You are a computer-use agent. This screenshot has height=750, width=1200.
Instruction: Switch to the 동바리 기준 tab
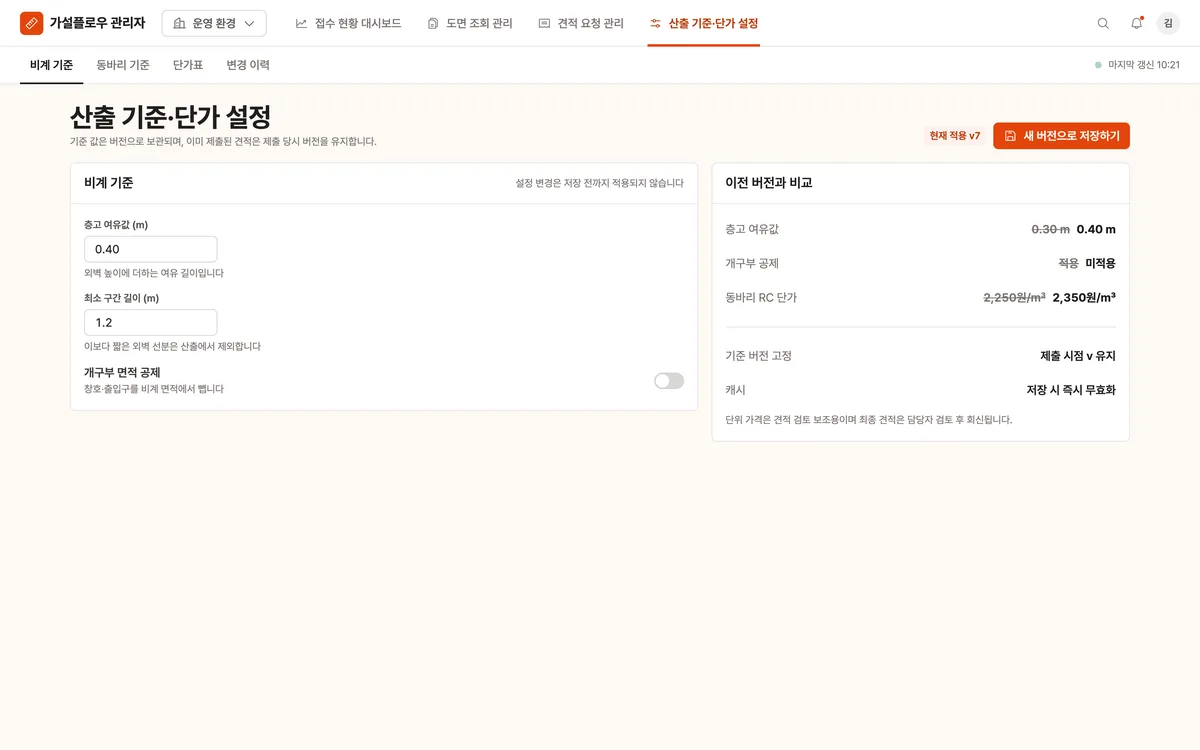(123, 65)
